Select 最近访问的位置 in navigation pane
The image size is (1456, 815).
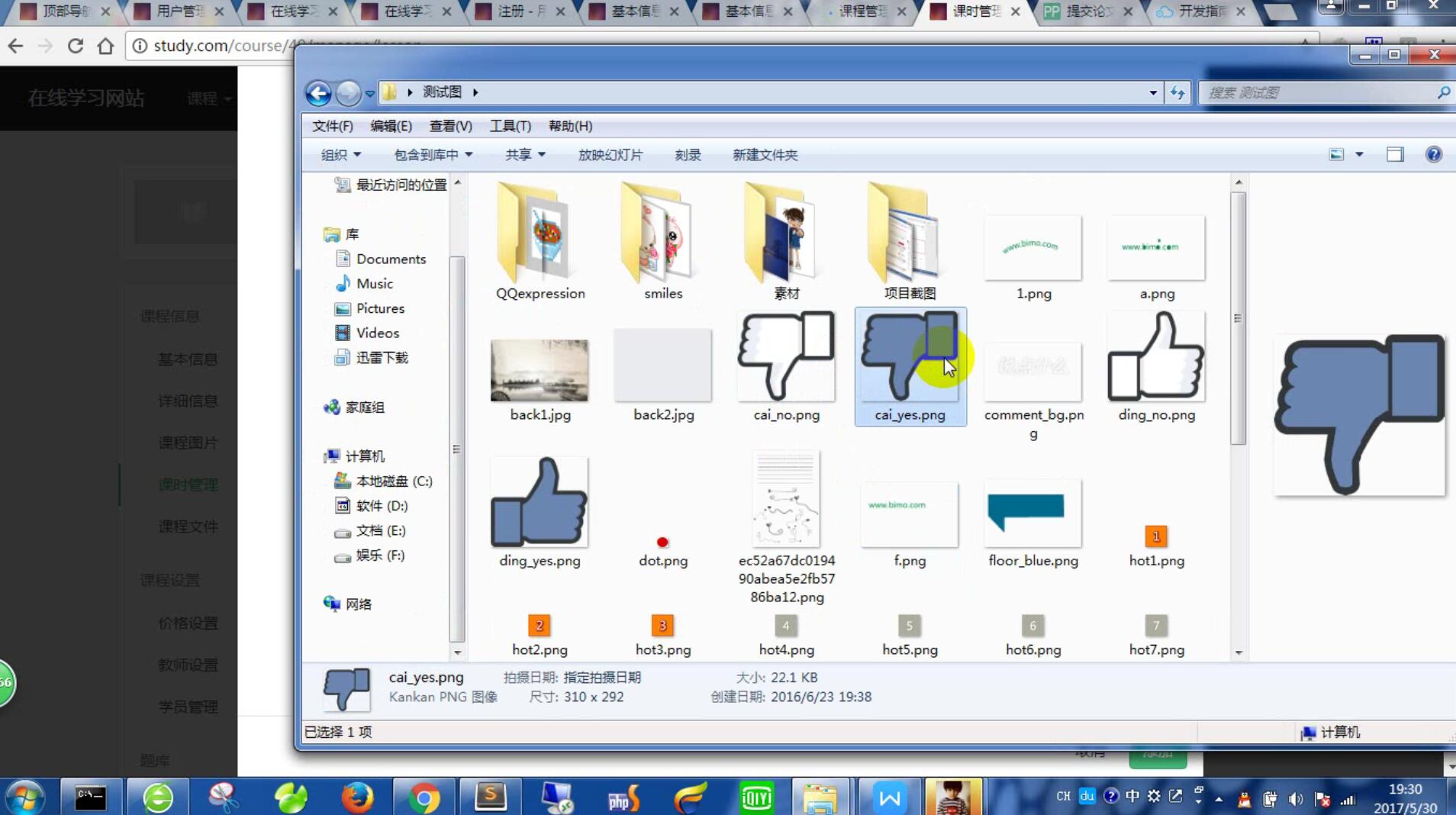(391, 185)
